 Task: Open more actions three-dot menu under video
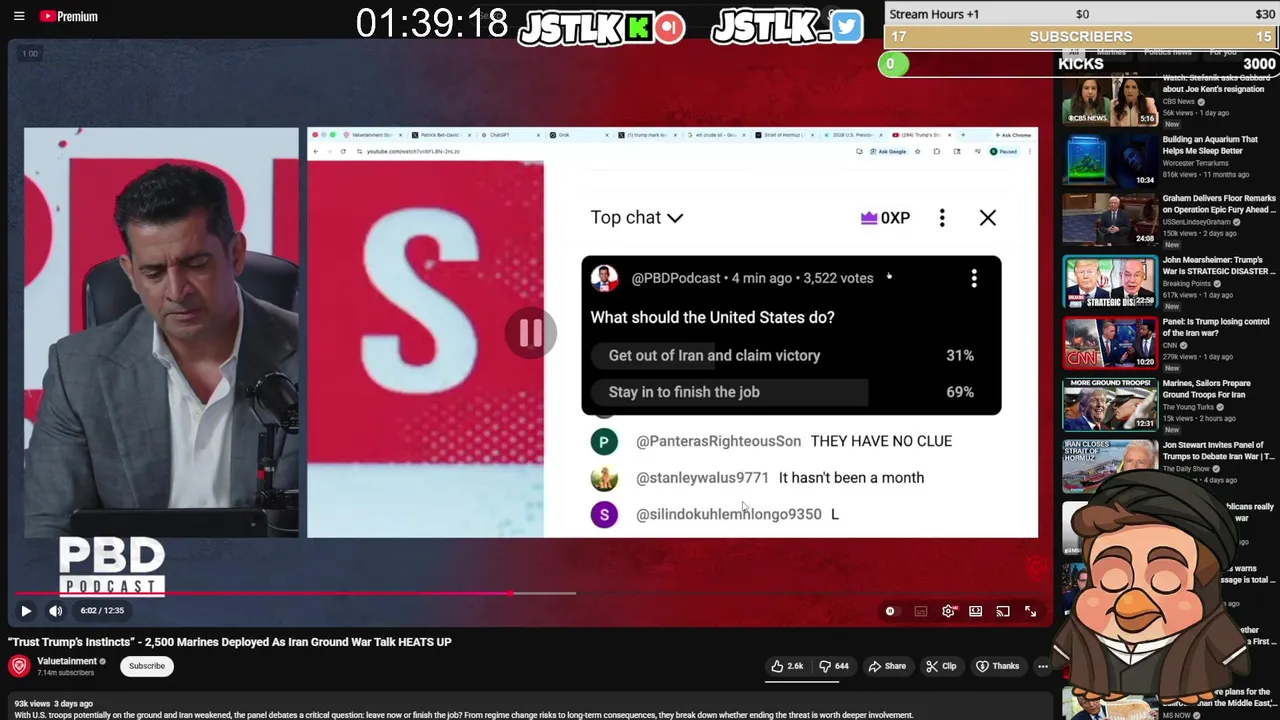click(x=1042, y=666)
